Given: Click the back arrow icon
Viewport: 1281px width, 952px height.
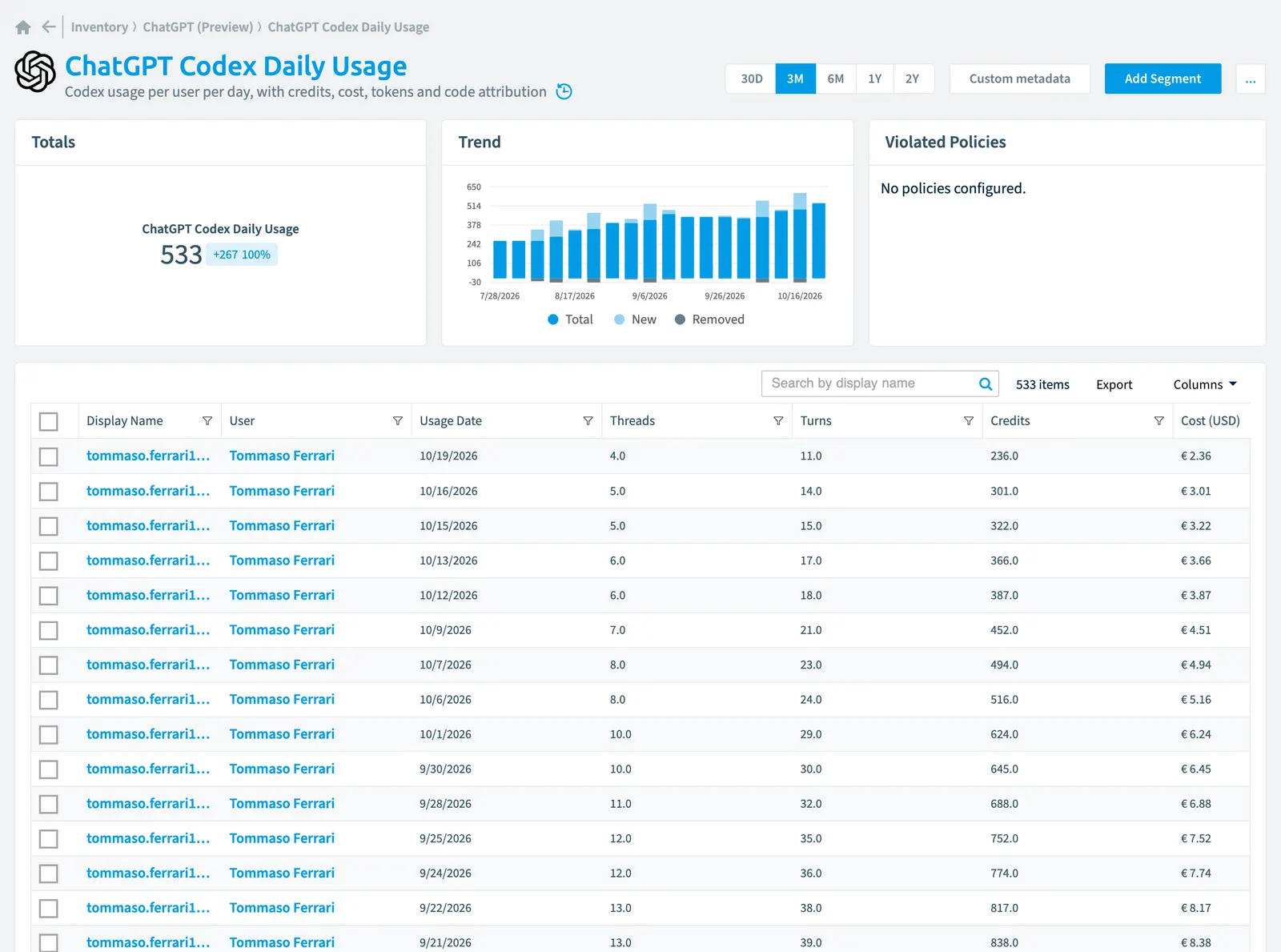Looking at the screenshot, I should click(49, 26).
